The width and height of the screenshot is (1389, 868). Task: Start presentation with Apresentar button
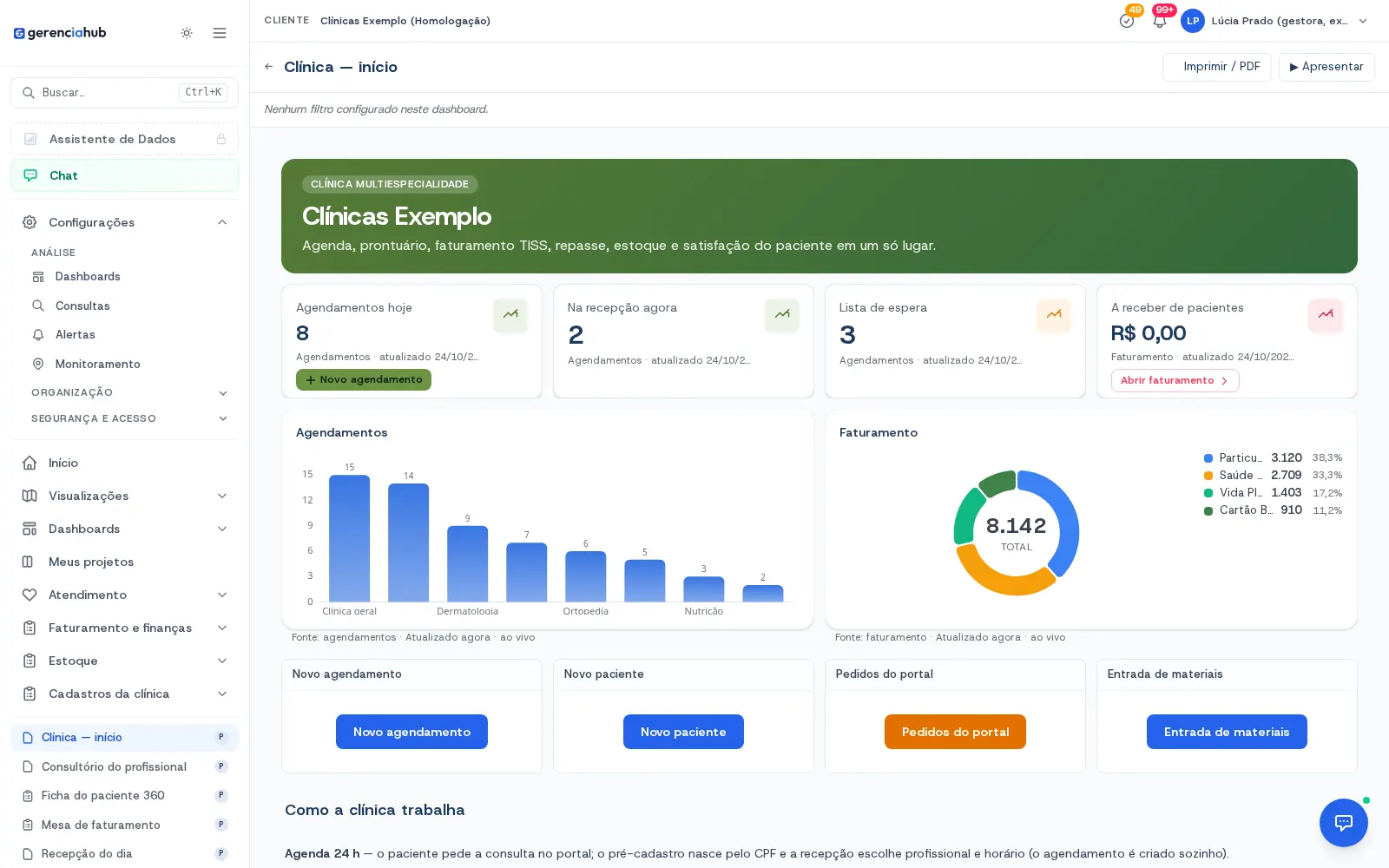point(1326,67)
